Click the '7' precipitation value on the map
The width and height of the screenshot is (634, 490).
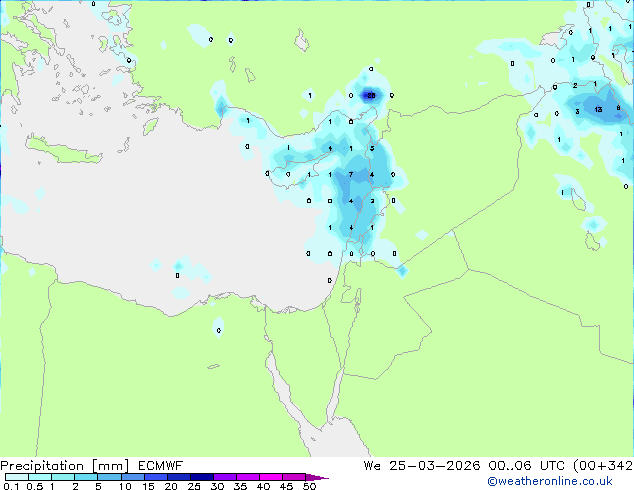351,175
